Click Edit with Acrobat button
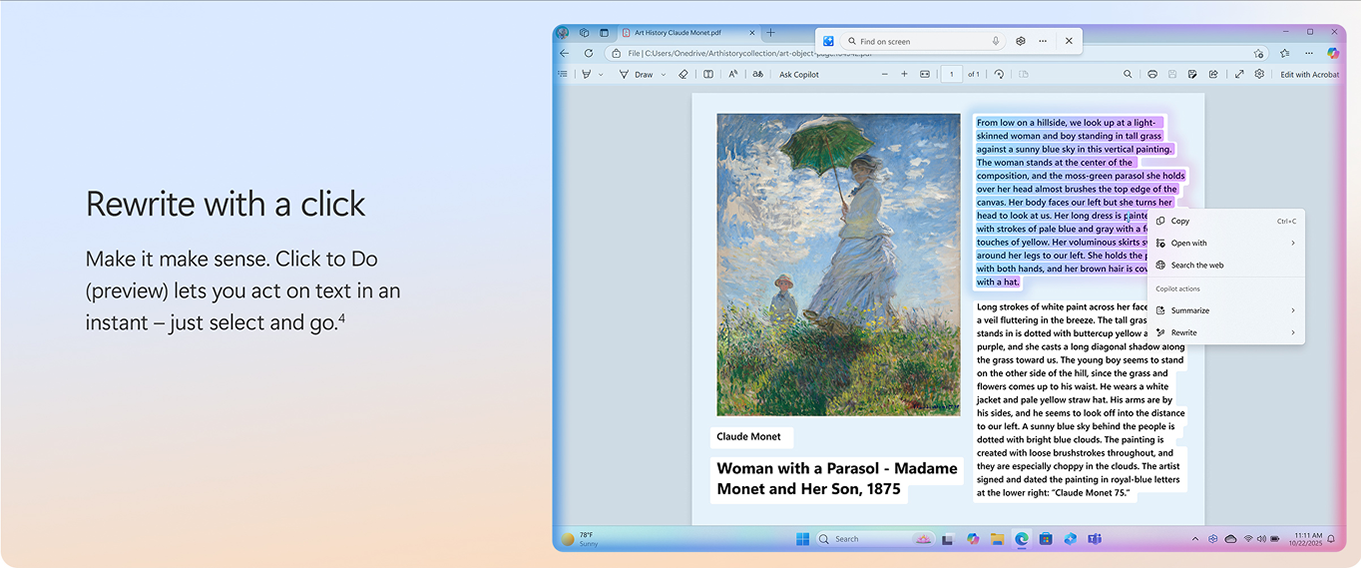 1309,74
